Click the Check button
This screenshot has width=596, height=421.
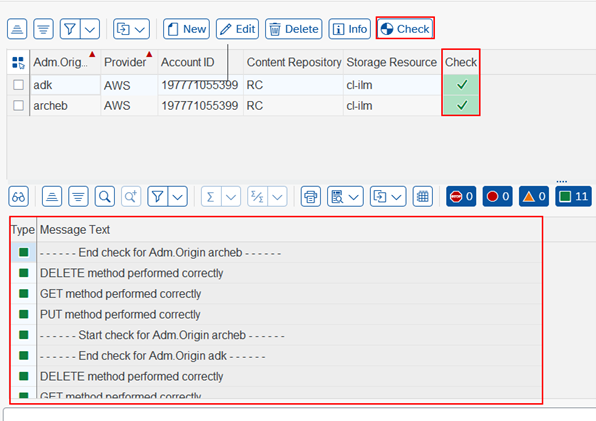click(405, 29)
